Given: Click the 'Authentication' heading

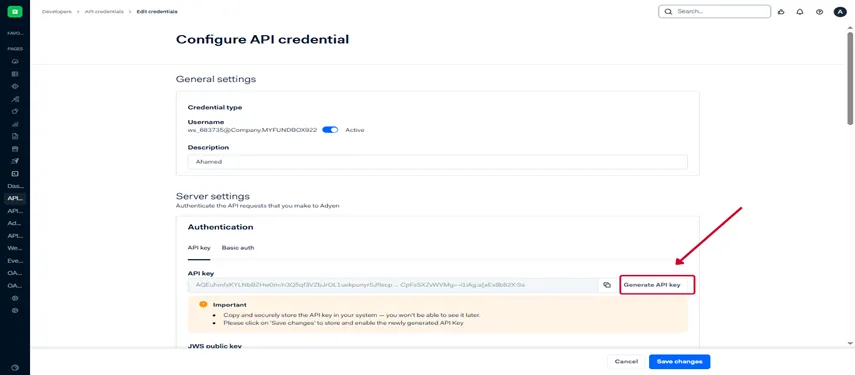Looking at the screenshot, I should 220,227.
